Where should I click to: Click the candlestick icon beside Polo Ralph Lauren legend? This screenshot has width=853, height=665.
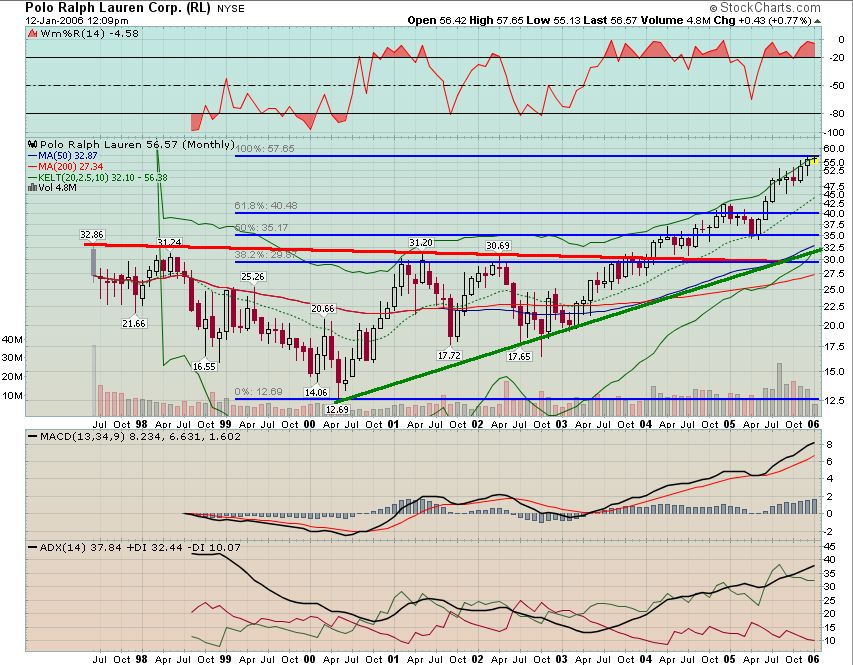click(x=32, y=144)
